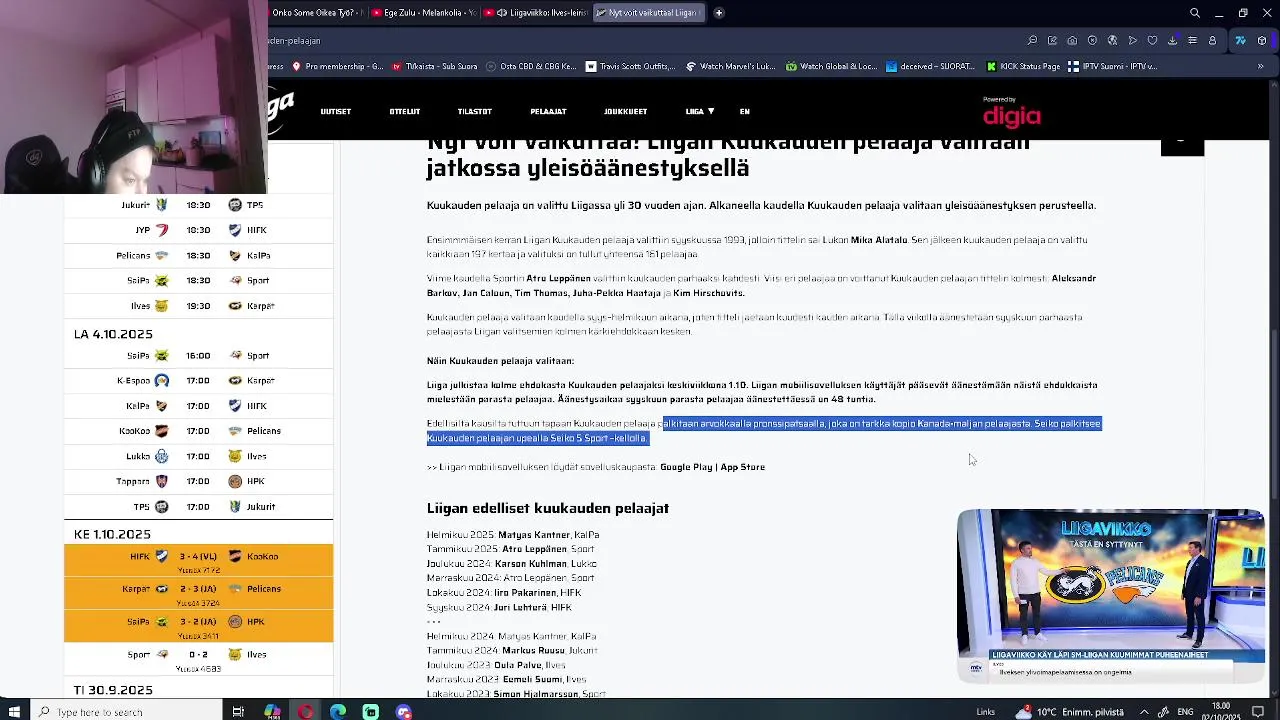Open the 'Watch Global & Loc...' bookmark
1280x720 pixels.
pos(831,67)
